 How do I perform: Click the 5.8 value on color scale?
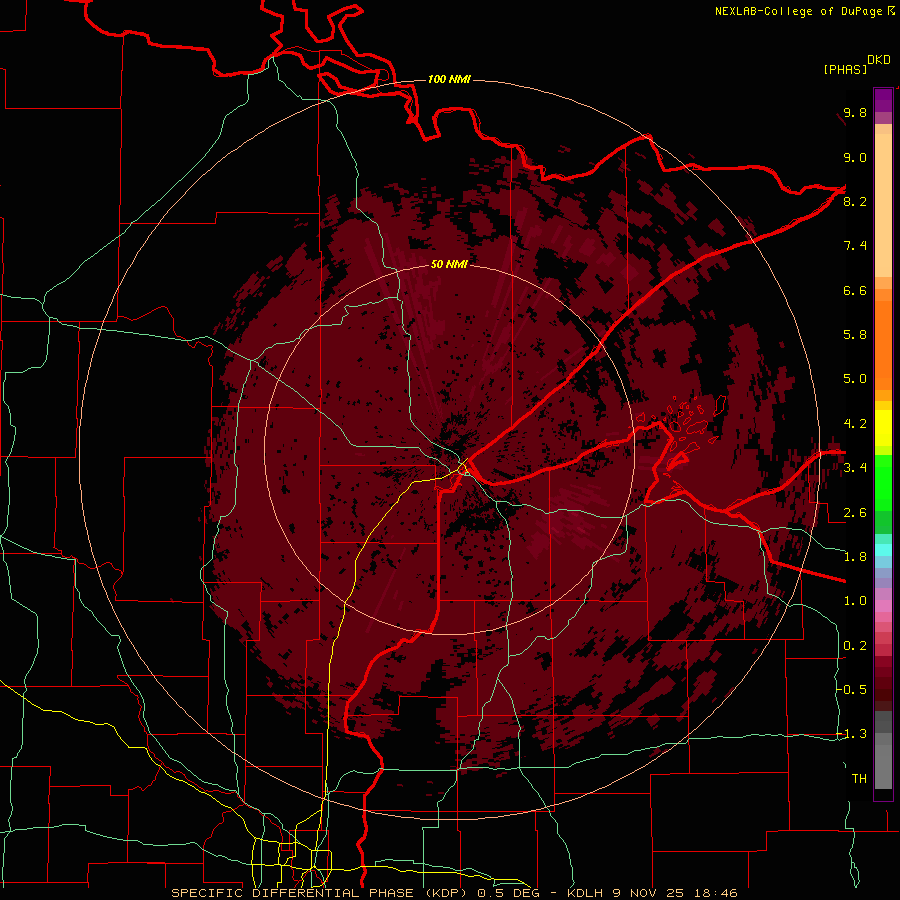point(855,335)
